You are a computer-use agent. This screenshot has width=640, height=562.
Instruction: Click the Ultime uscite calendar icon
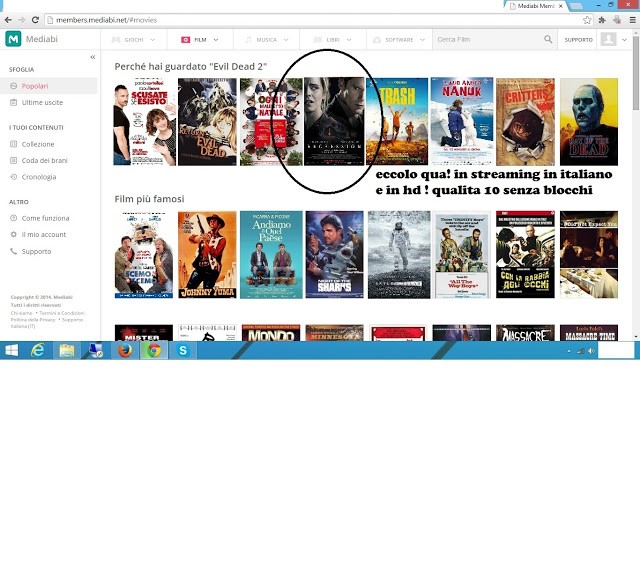pyautogui.click(x=13, y=102)
